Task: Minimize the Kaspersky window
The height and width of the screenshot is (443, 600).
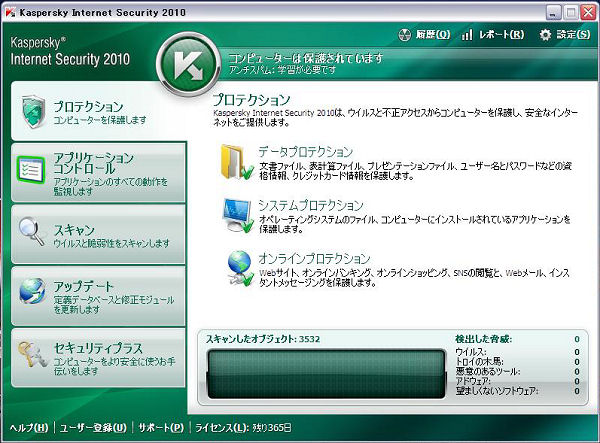Action: [x=553, y=13]
